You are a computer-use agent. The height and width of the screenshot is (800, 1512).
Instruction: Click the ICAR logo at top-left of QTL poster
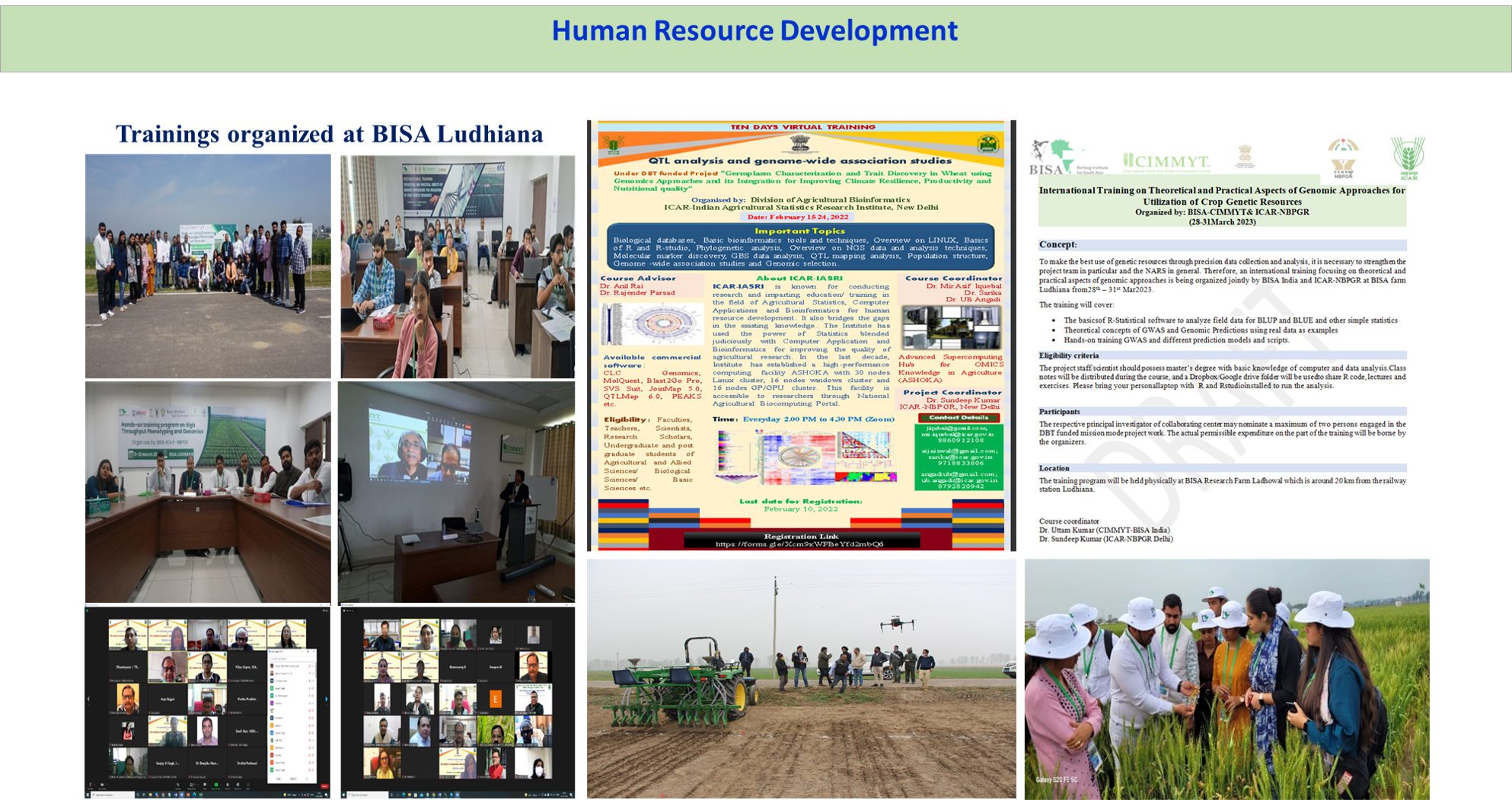(610, 143)
